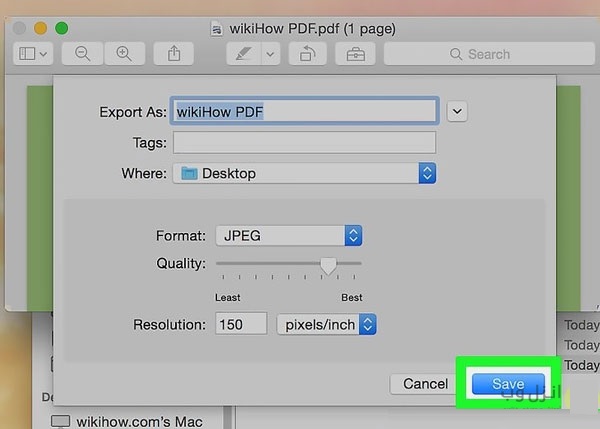Image resolution: width=600 pixels, height=429 pixels.
Task: Open the pixels/inch units dropdown
Action: pos(326,324)
